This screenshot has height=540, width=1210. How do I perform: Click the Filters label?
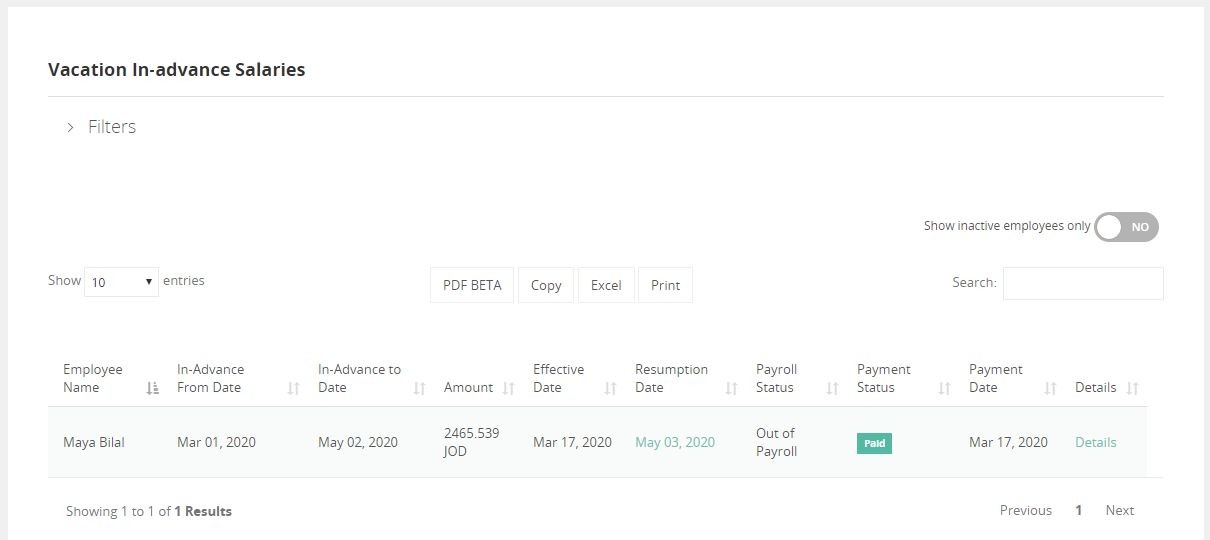[112, 127]
